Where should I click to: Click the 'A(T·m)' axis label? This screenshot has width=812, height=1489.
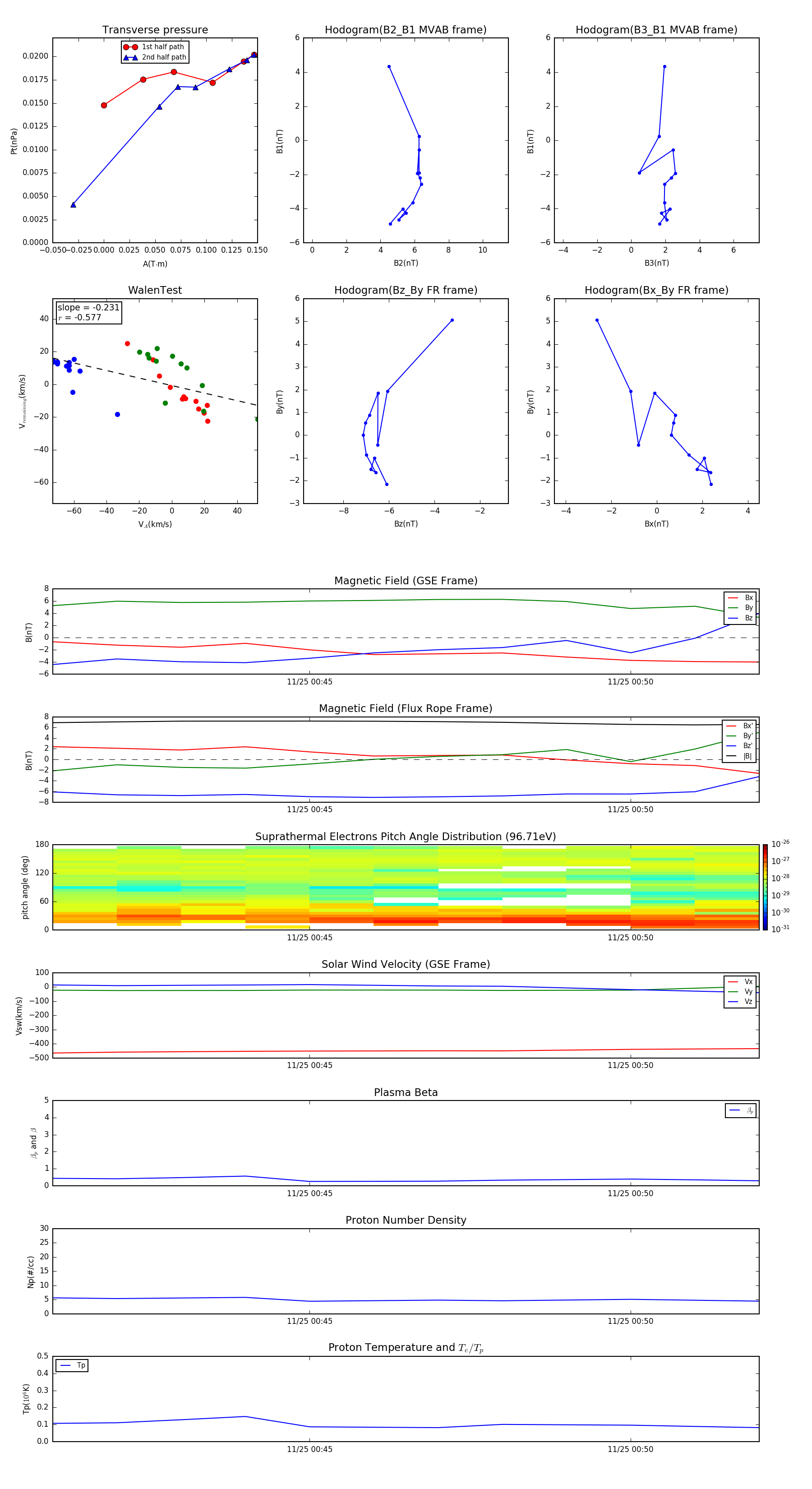[155, 264]
